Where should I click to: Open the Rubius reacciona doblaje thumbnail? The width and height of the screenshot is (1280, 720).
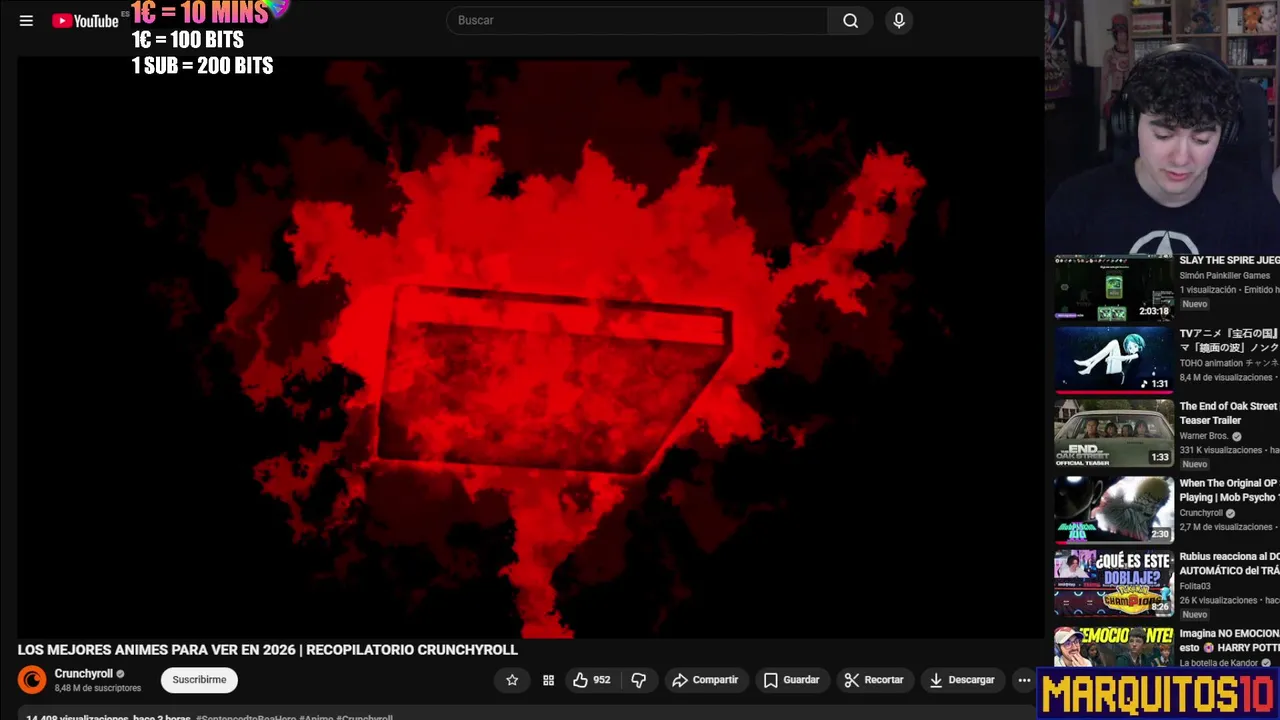pyautogui.click(x=1114, y=583)
